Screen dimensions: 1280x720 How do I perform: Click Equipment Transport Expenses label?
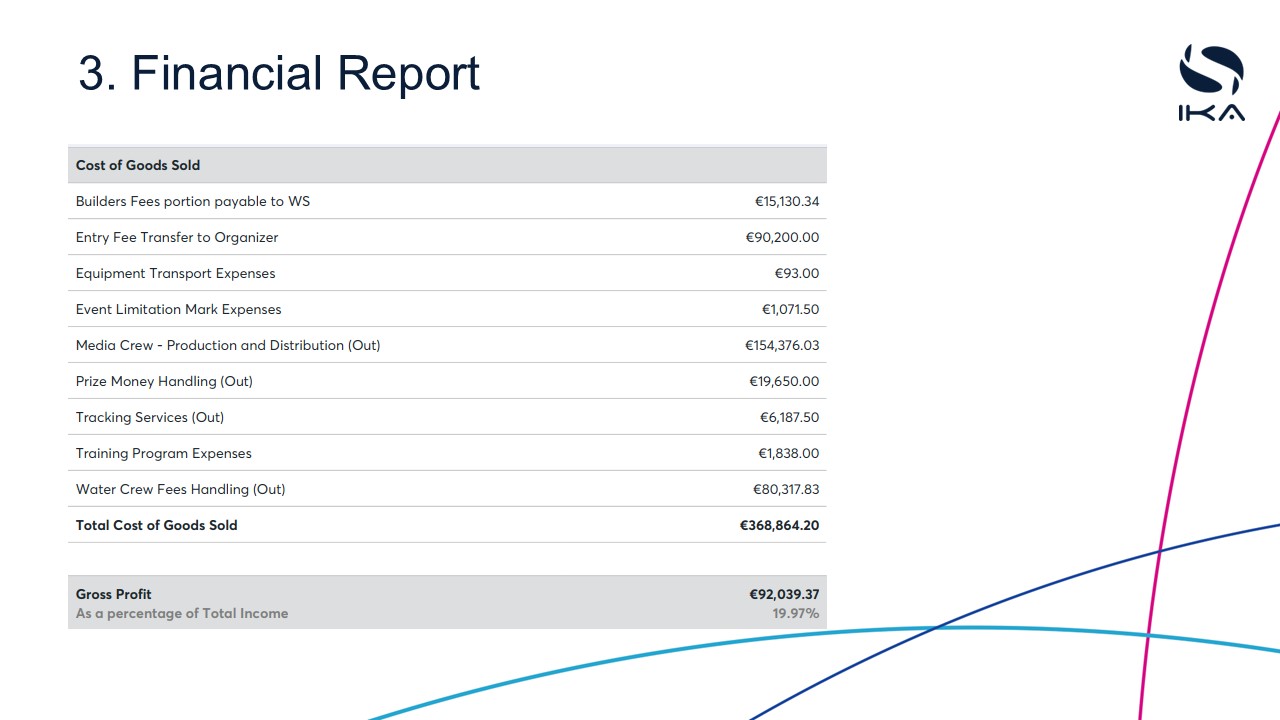pyautogui.click(x=175, y=273)
